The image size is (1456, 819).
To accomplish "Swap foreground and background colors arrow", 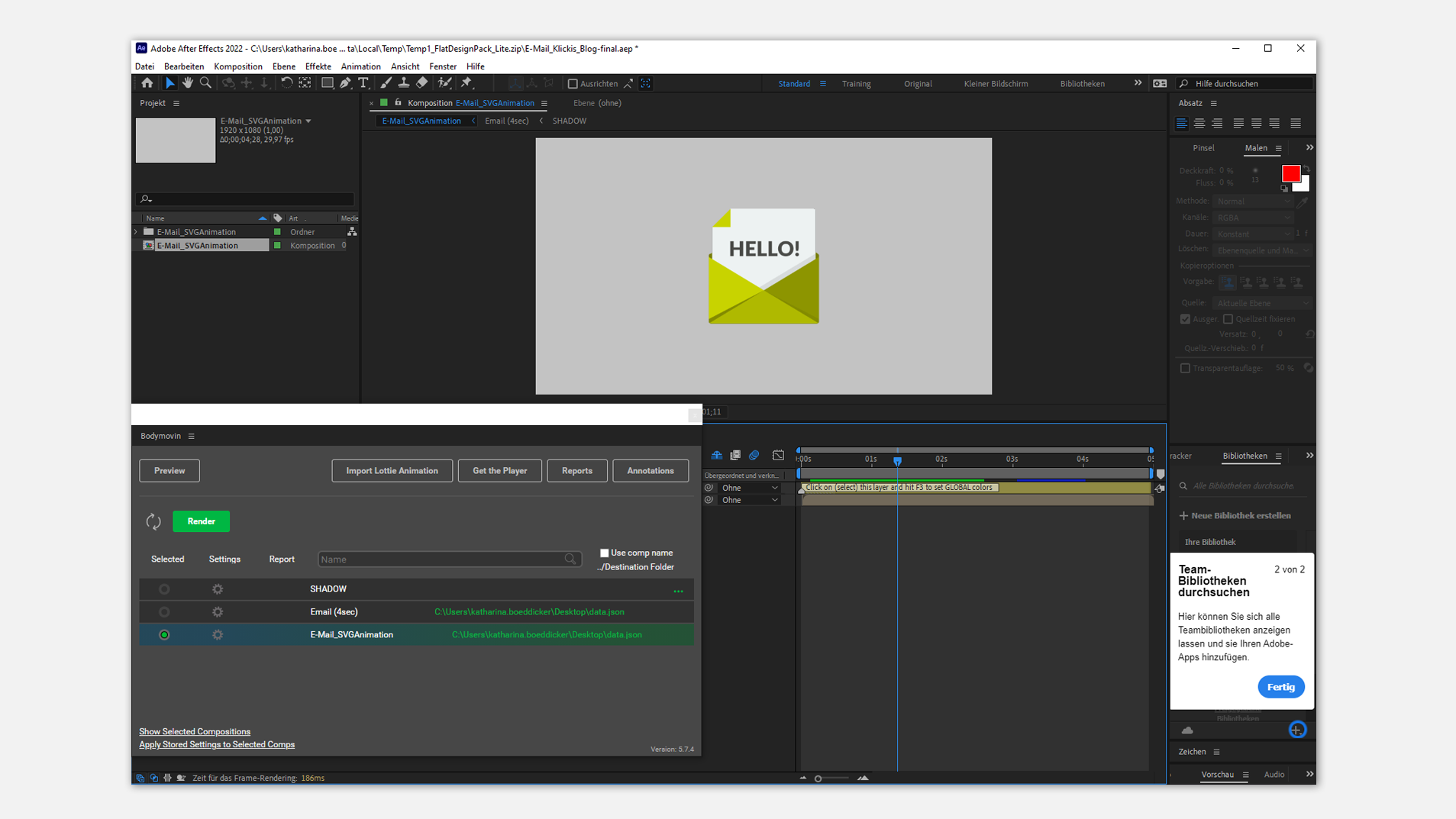I will (1306, 169).
